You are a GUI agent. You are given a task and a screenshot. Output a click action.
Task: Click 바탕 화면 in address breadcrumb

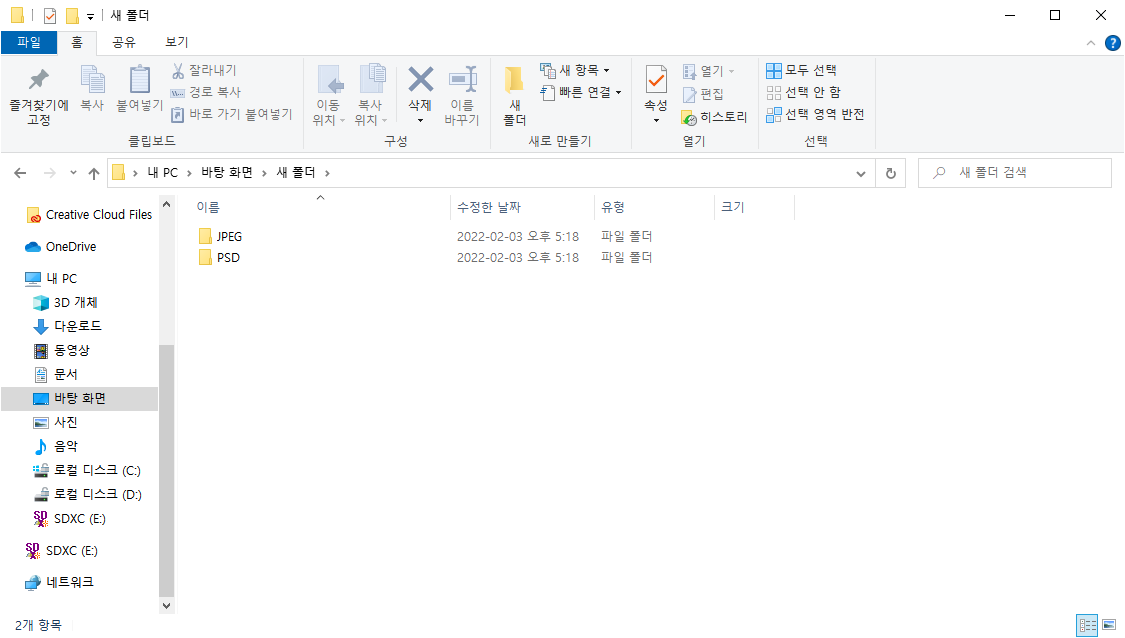coord(227,173)
